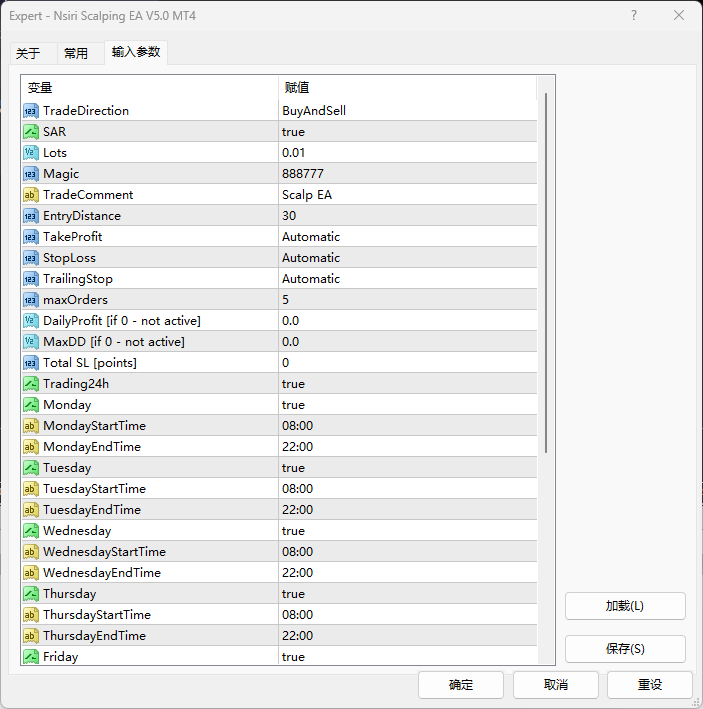Click the string icon beside MondayStartTime
The height and width of the screenshot is (709, 703).
click(31, 426)
